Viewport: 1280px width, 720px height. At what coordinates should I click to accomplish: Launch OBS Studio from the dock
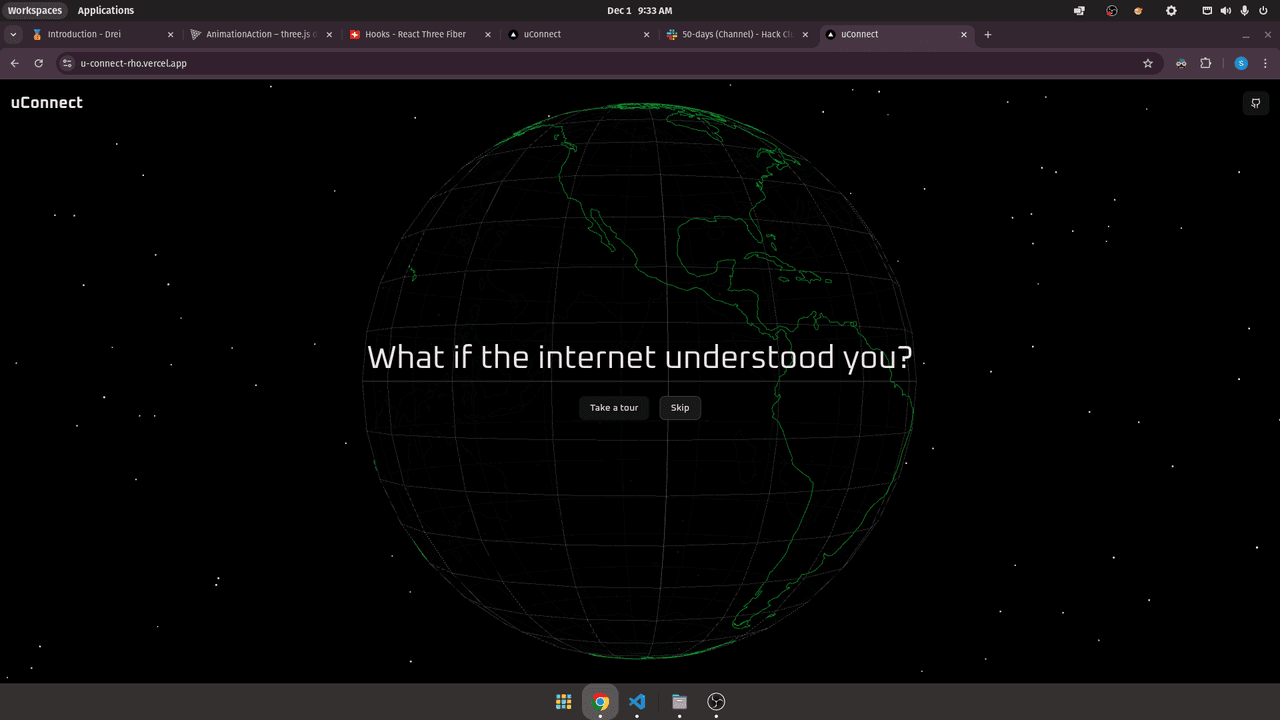pyautogui.click(x=716, y=702)
